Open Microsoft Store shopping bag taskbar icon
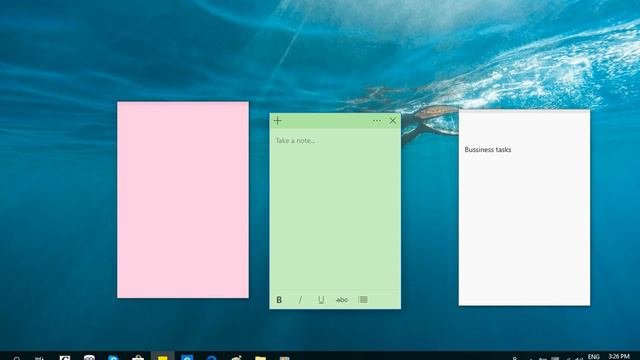Viewport: 640px width, 360px height. [138, 358]
